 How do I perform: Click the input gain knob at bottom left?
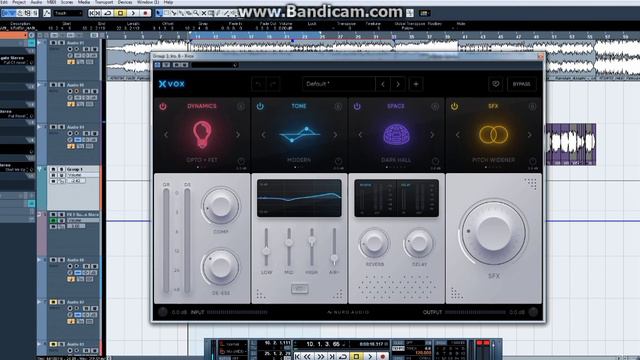(162, 312)
